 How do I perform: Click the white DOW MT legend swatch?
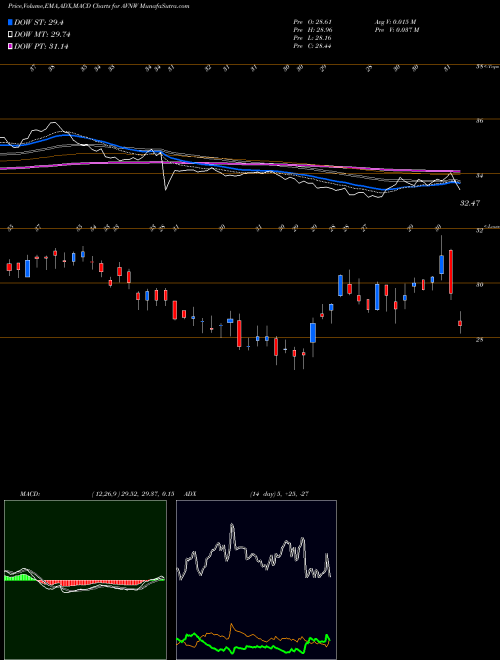[x=10, y=35]
